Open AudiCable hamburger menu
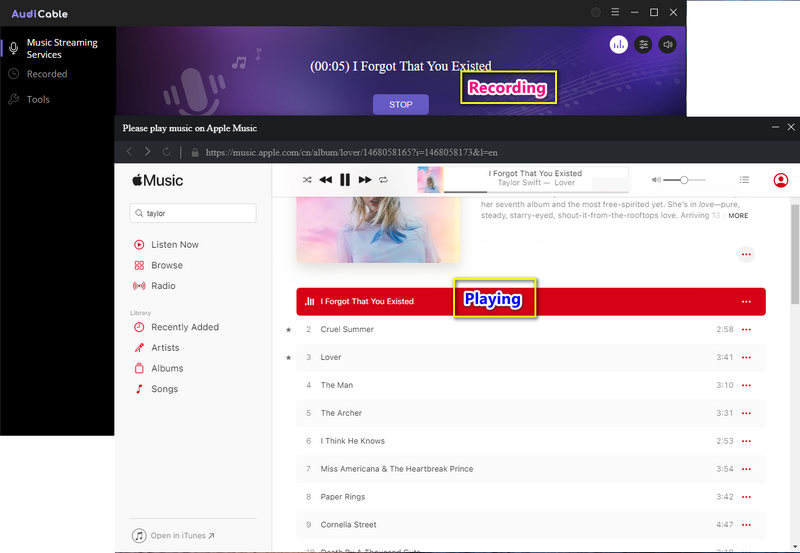Viewport: 800px width, 553px height. [615, 12]
